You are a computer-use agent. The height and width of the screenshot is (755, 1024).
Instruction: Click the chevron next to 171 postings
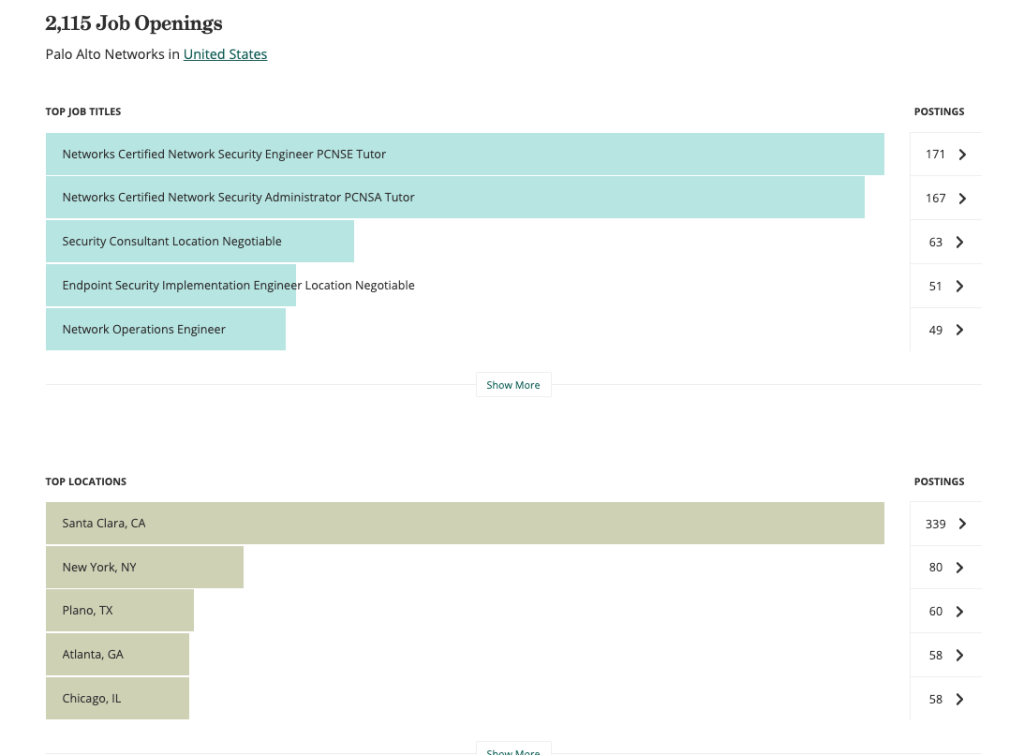[962, 155]
